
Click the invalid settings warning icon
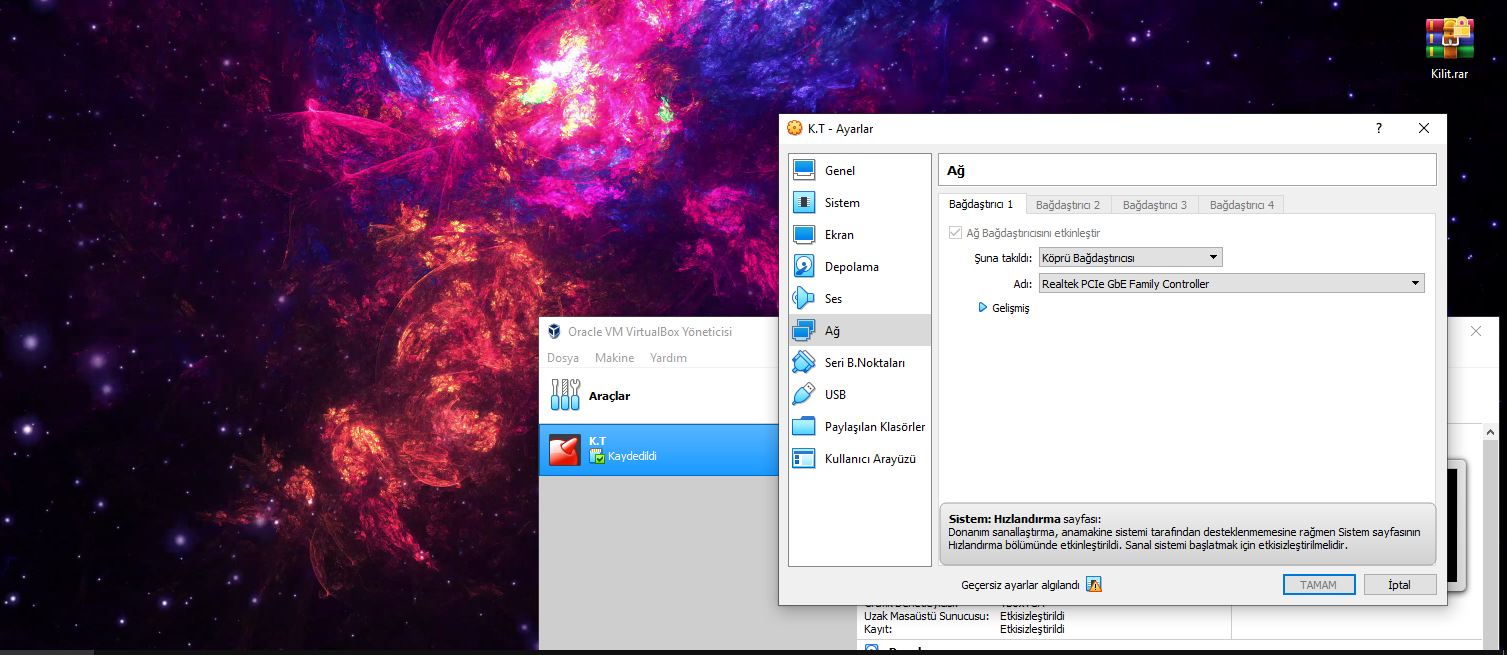pyautogui.click(x=1094, y=585)
